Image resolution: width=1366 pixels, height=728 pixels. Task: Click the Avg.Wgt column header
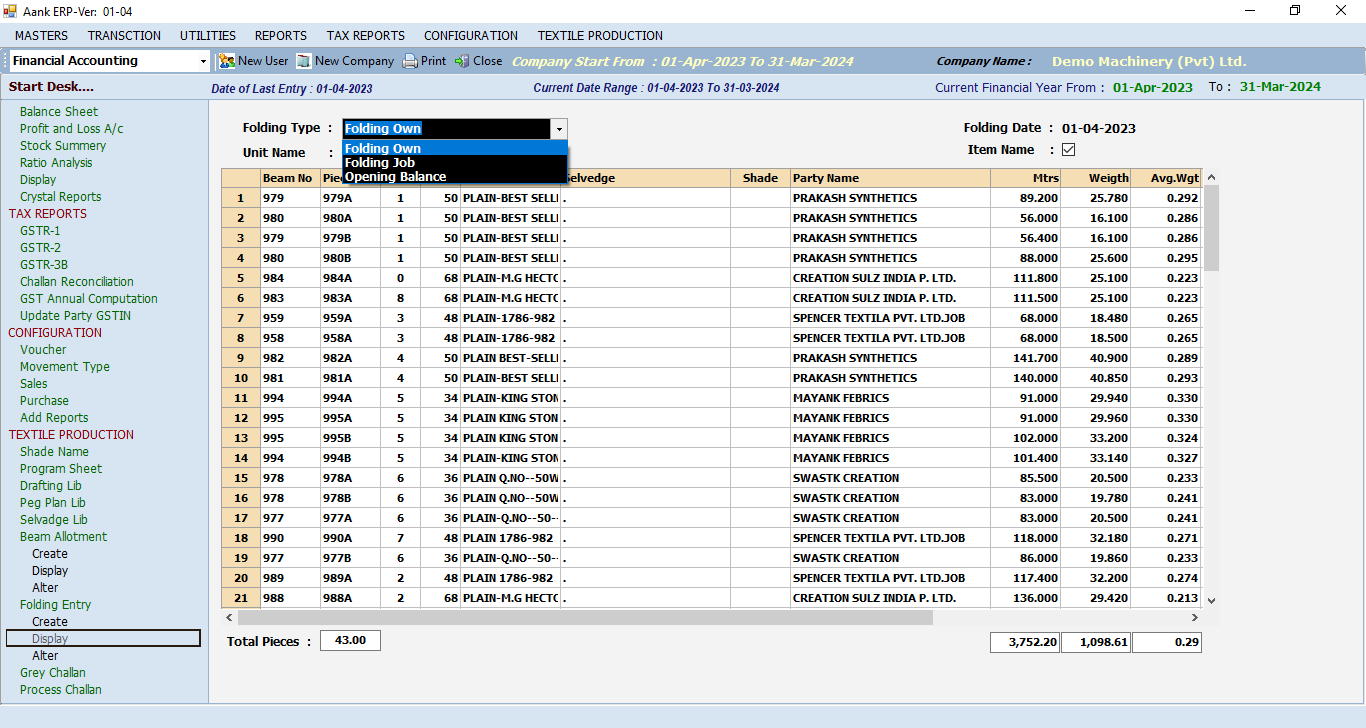[x=1166, y=178]
